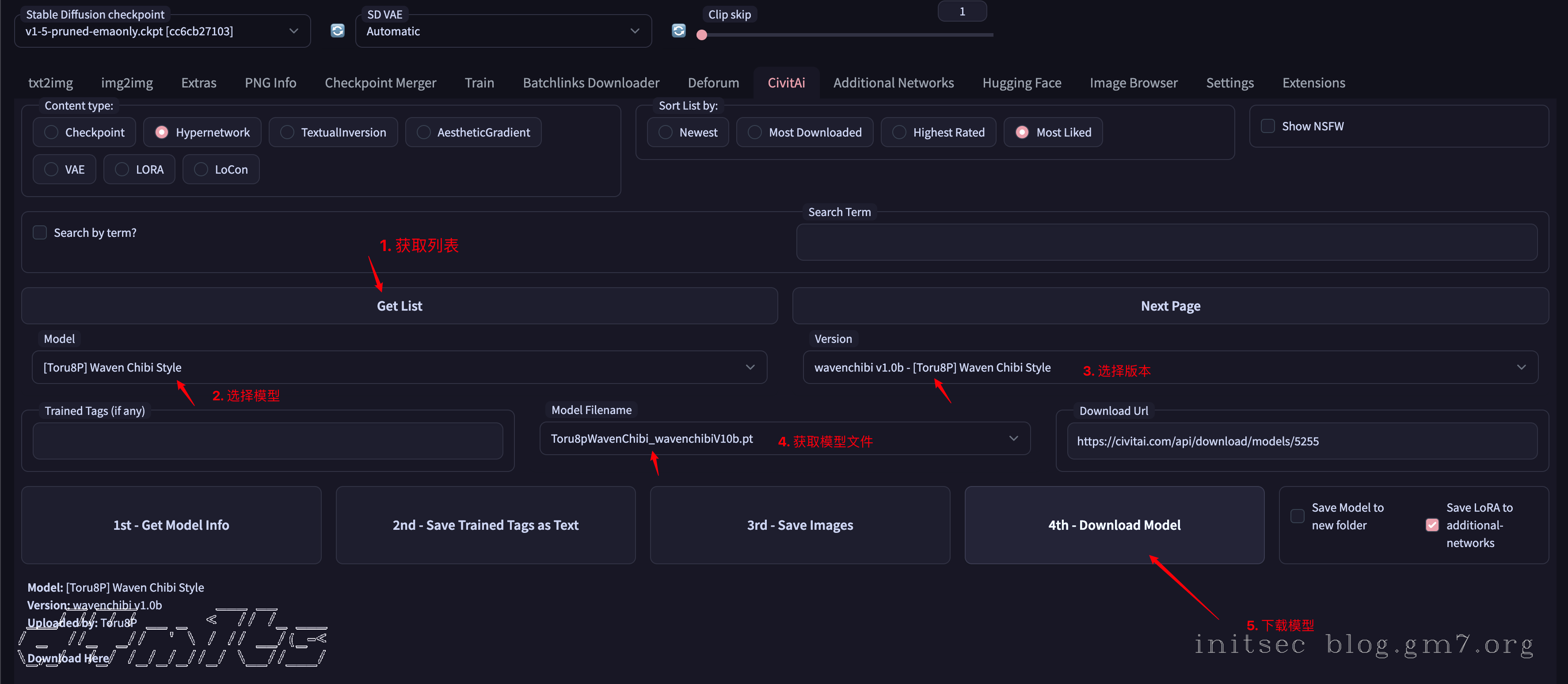Switch to the txt2img tab
The width and height of the screenshot is (1568, 684).
click(50, 83)
